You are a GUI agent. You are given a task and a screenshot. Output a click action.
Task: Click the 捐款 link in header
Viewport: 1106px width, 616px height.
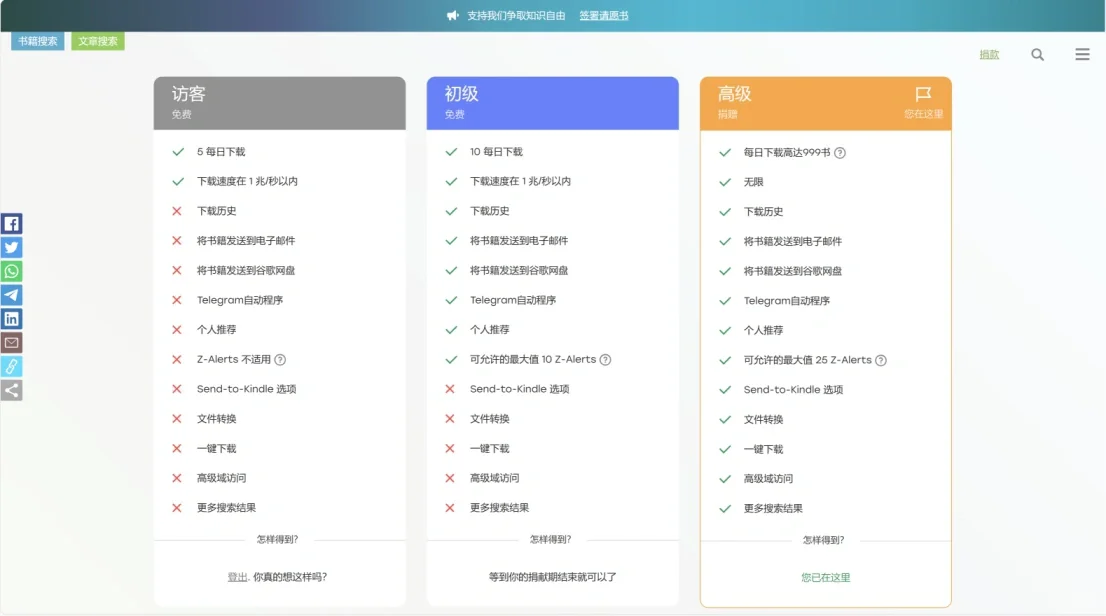[989, 54]
